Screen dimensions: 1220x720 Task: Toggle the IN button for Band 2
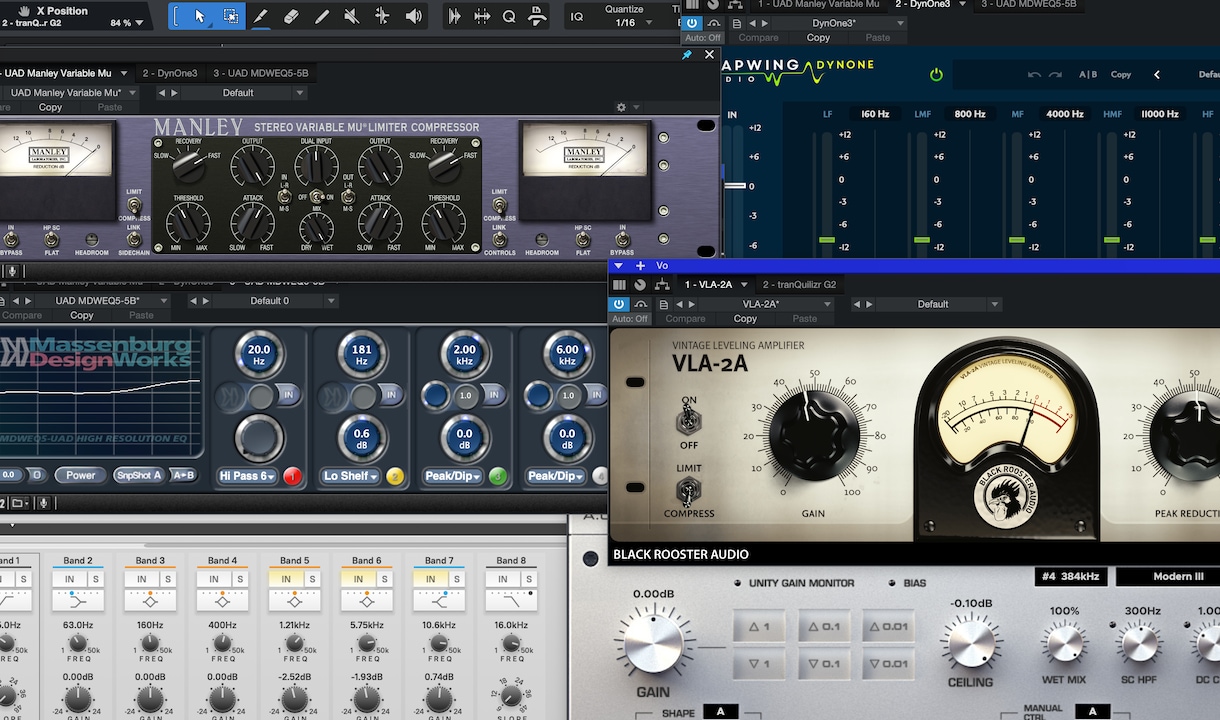(x=70, y=580)
